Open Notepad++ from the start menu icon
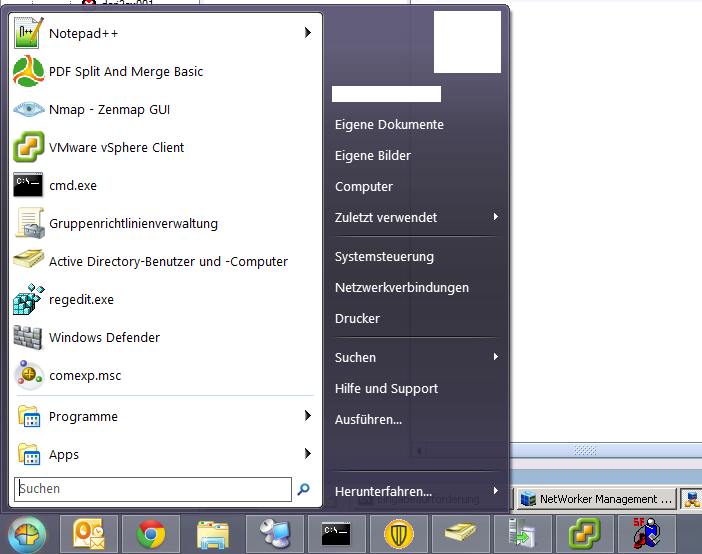 click(28, 34)
